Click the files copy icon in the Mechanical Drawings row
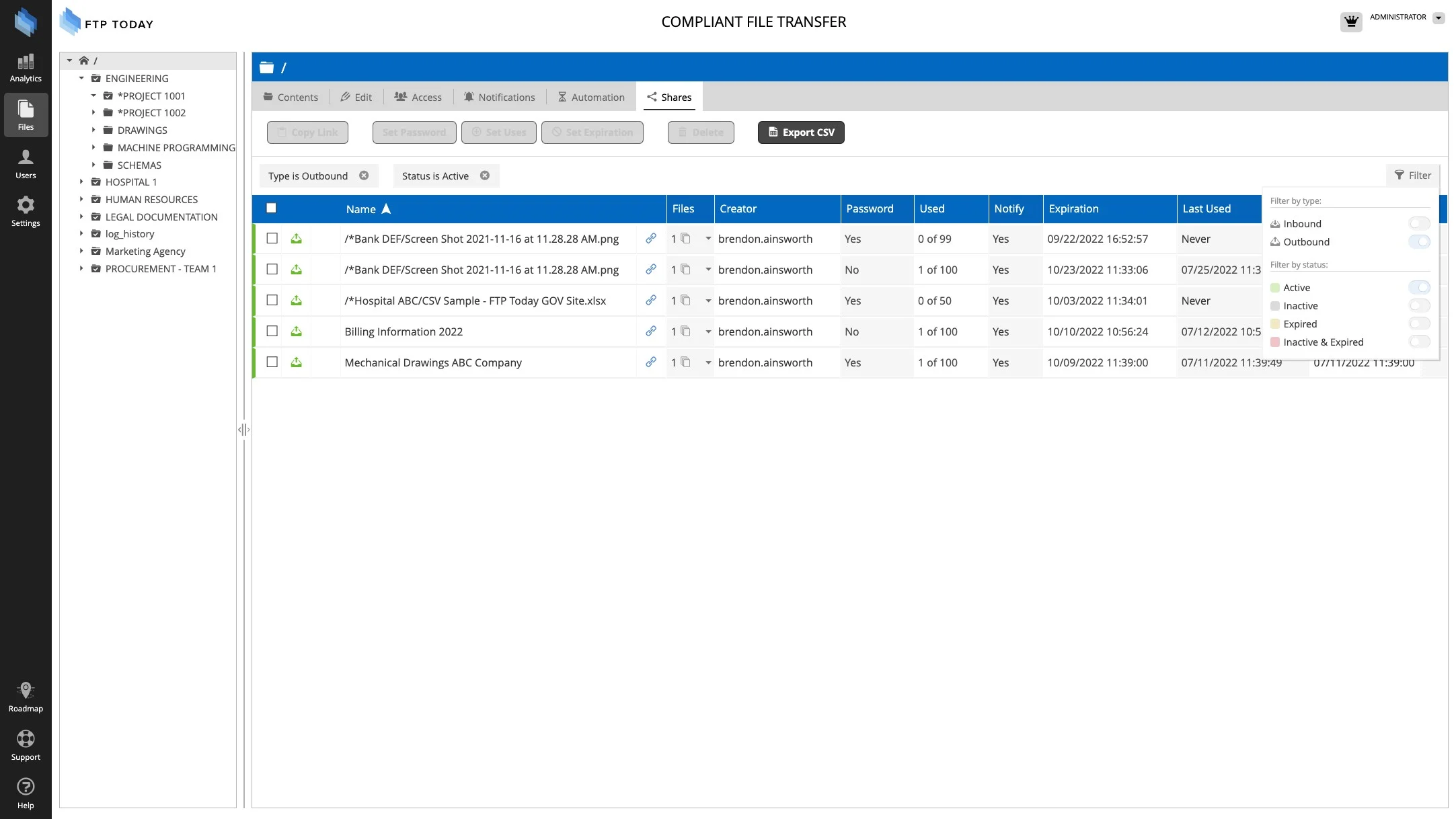 685,362
